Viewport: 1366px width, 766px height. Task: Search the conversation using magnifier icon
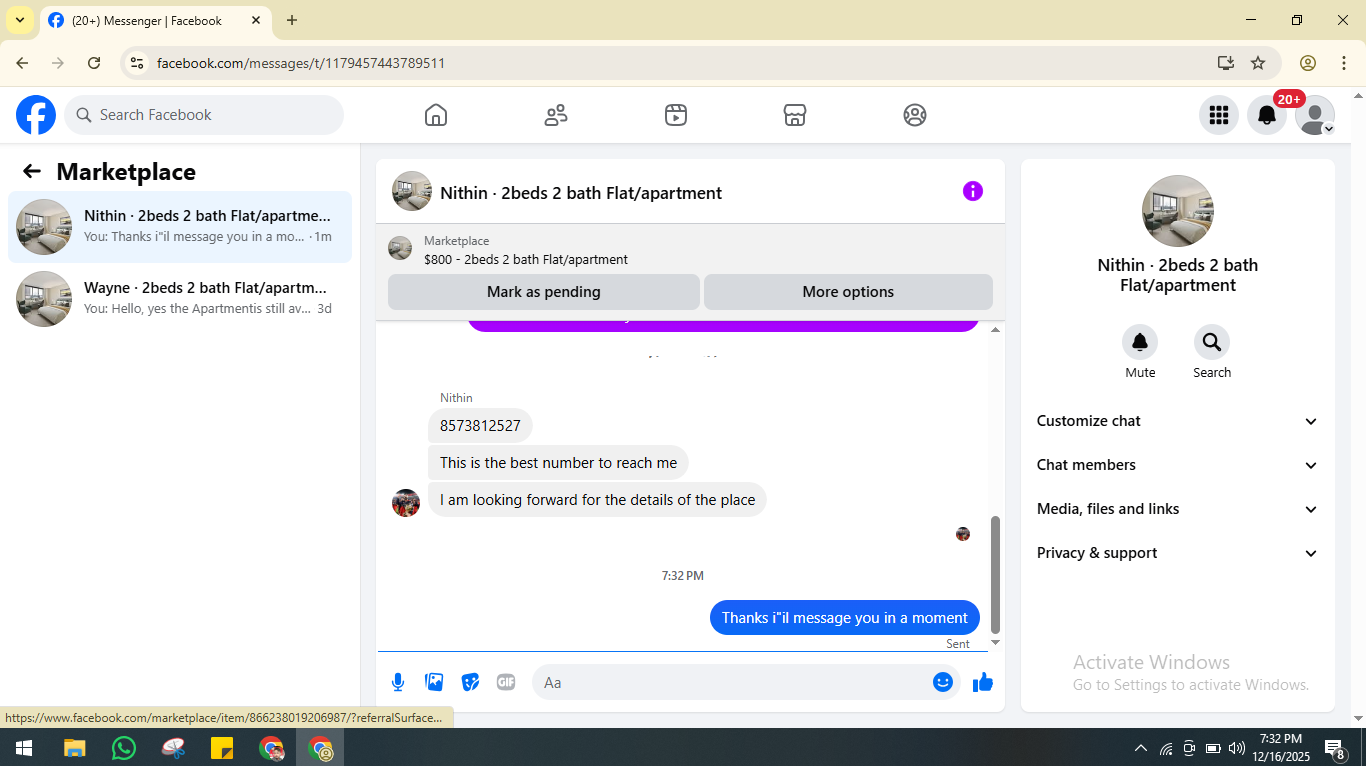[1212, 343]
